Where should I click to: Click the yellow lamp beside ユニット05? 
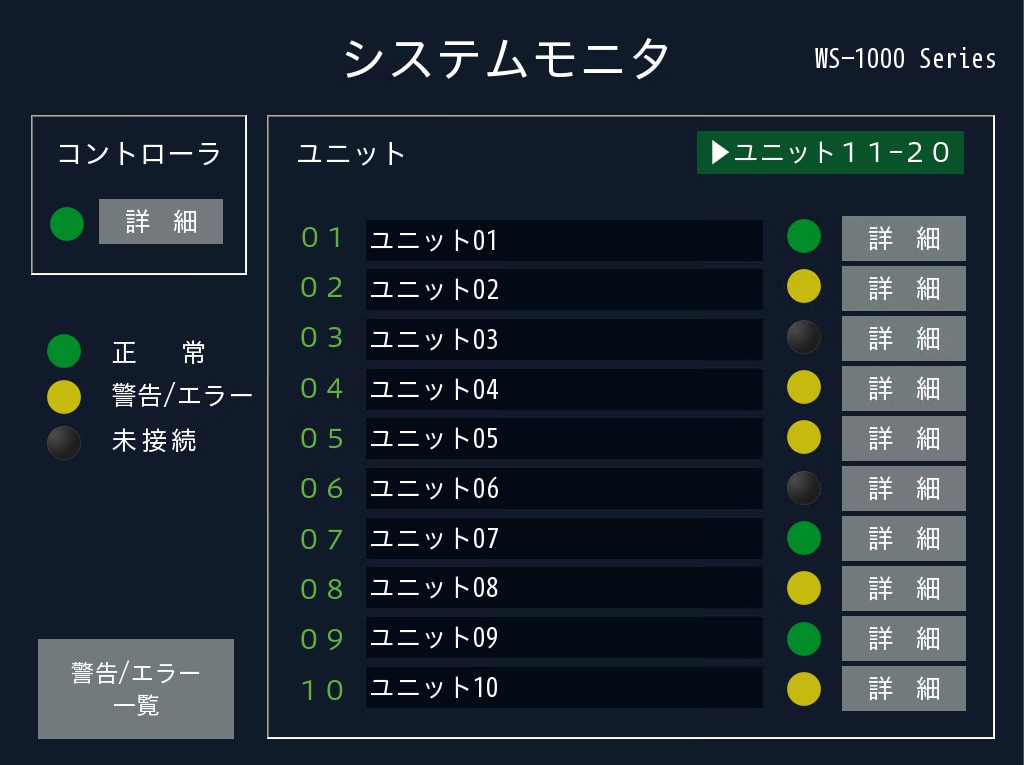[x=804, y=437]
